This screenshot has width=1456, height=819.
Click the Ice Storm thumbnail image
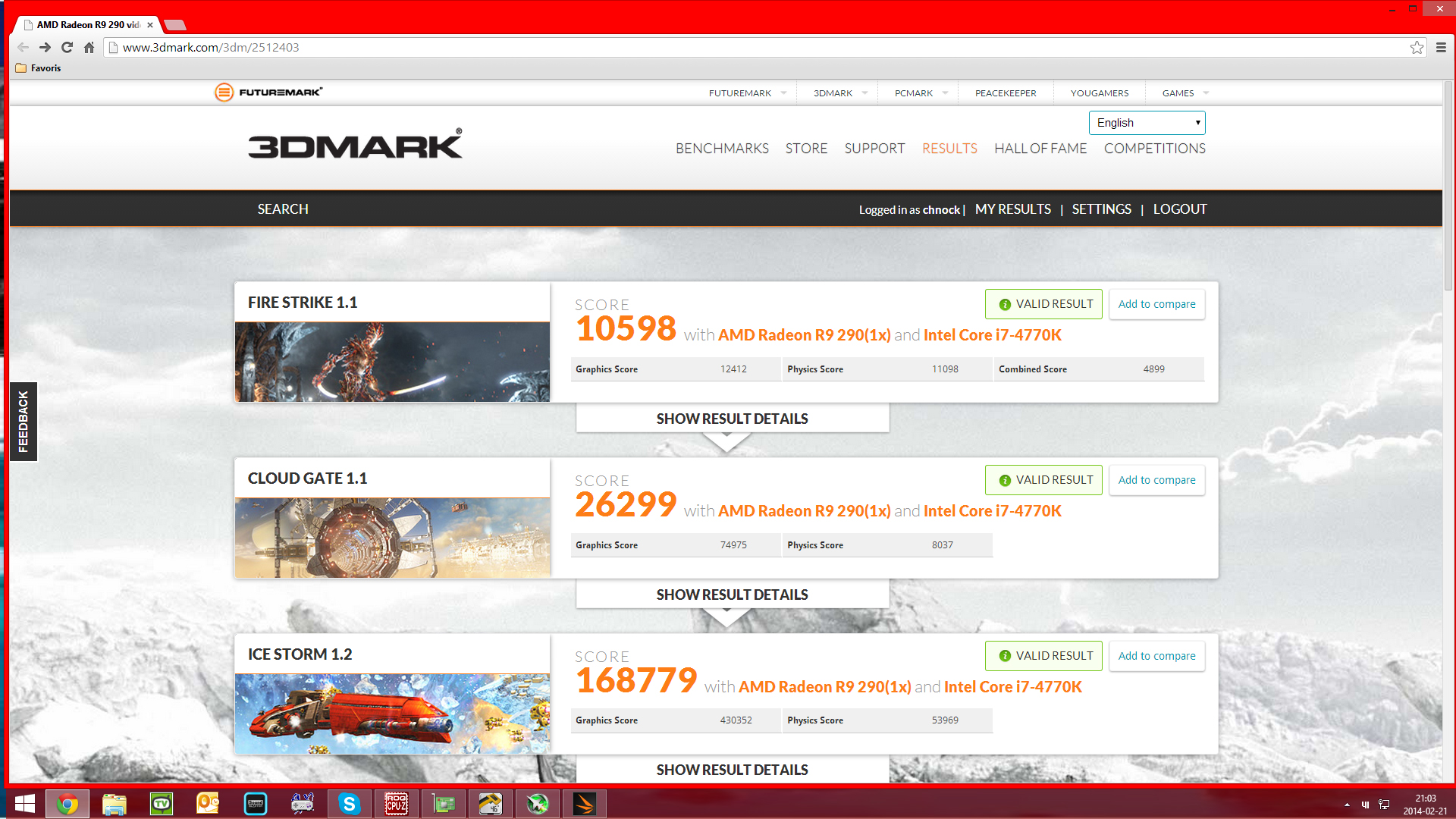[x=392, y=714]
